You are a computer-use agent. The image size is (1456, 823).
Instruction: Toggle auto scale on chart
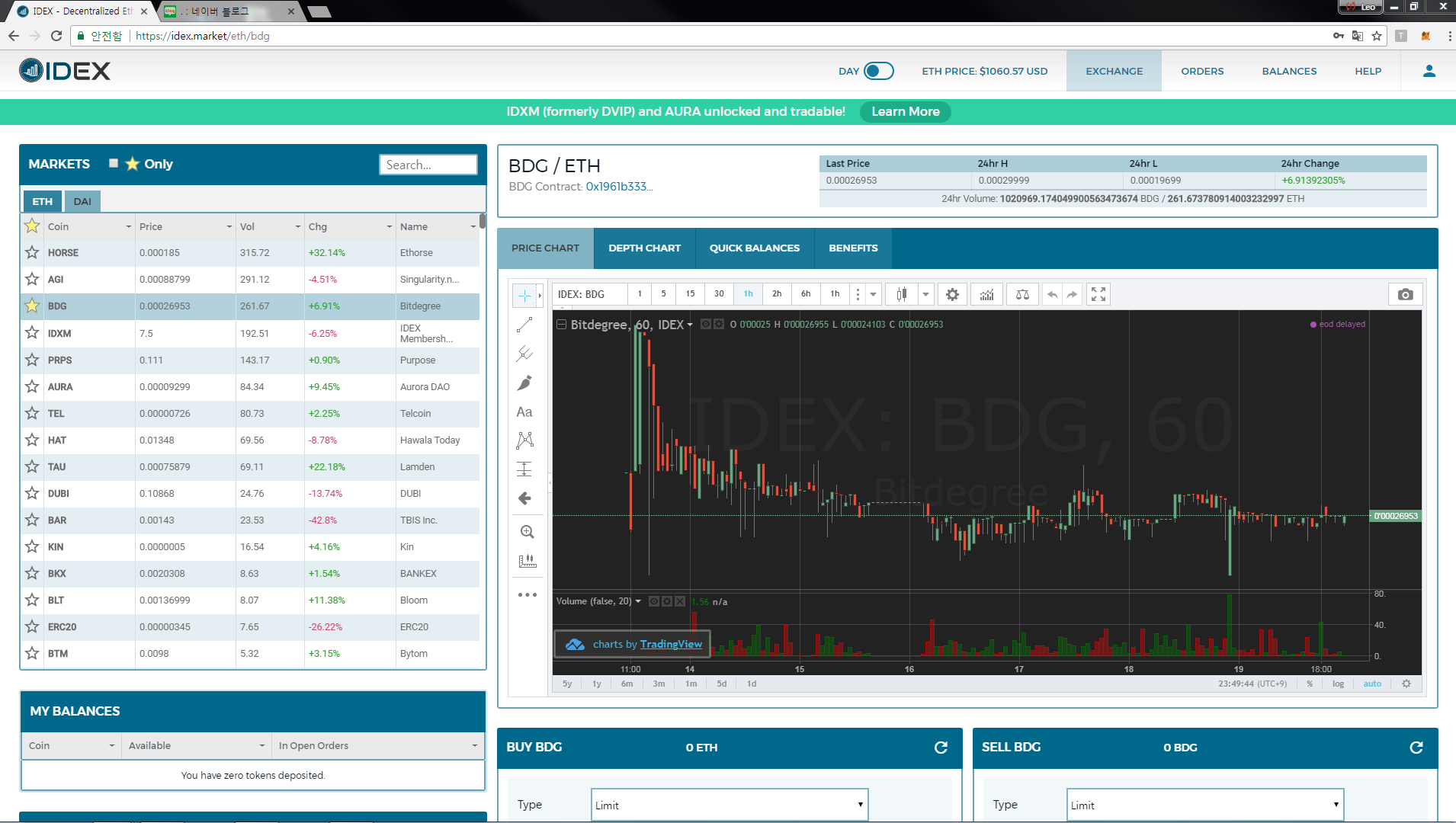[x=1372, y=684]
